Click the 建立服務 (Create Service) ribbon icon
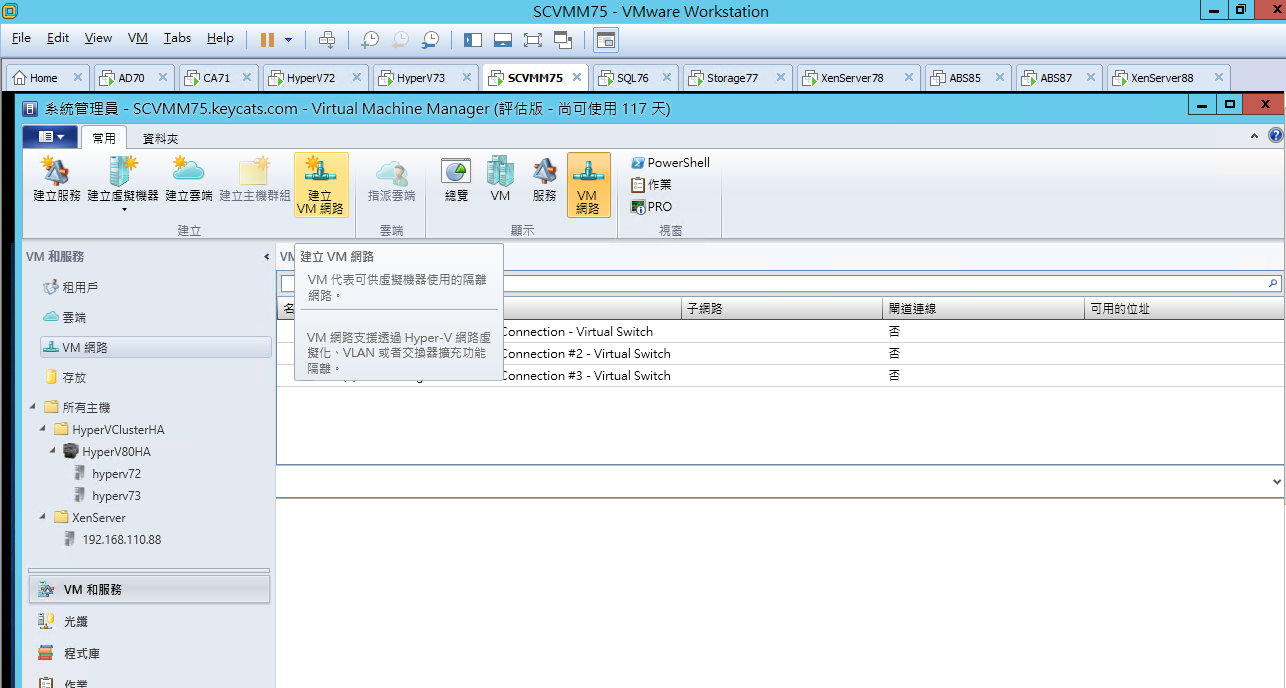This screenshot has width=1286, height=688. pos(57,180)
